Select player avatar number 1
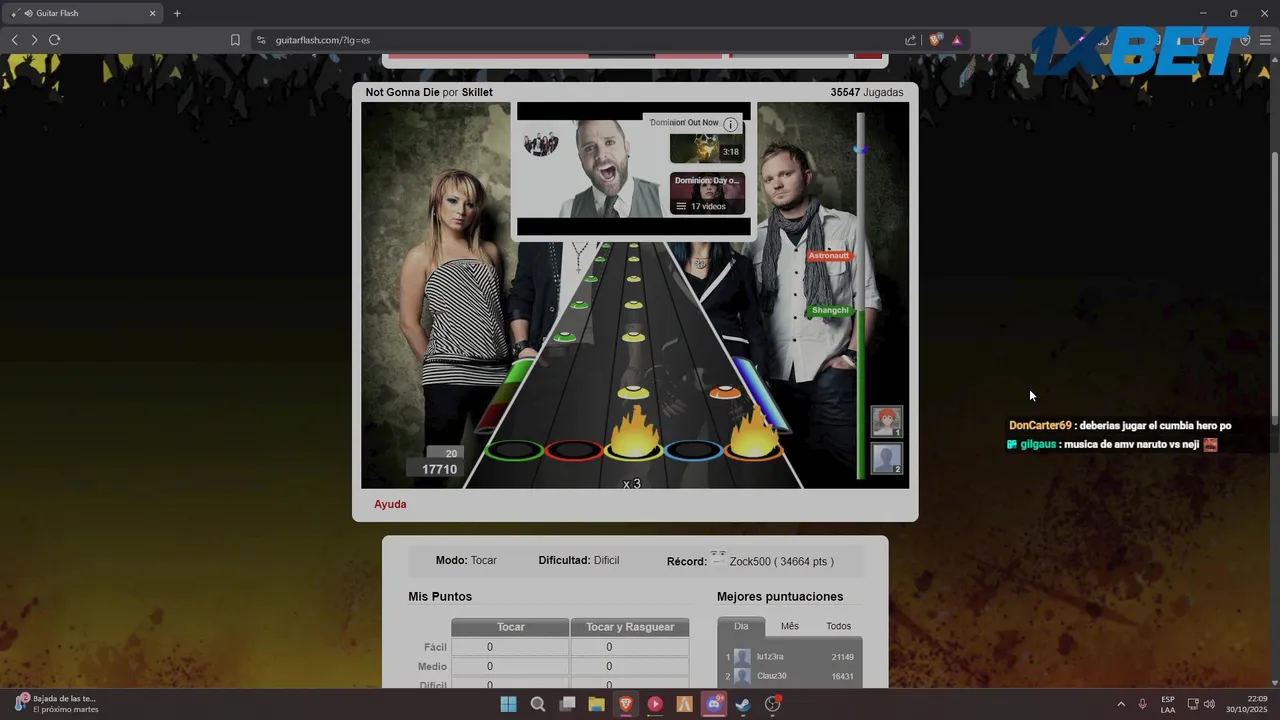Screen dimensions: 1280x720 tap(887, 421)
